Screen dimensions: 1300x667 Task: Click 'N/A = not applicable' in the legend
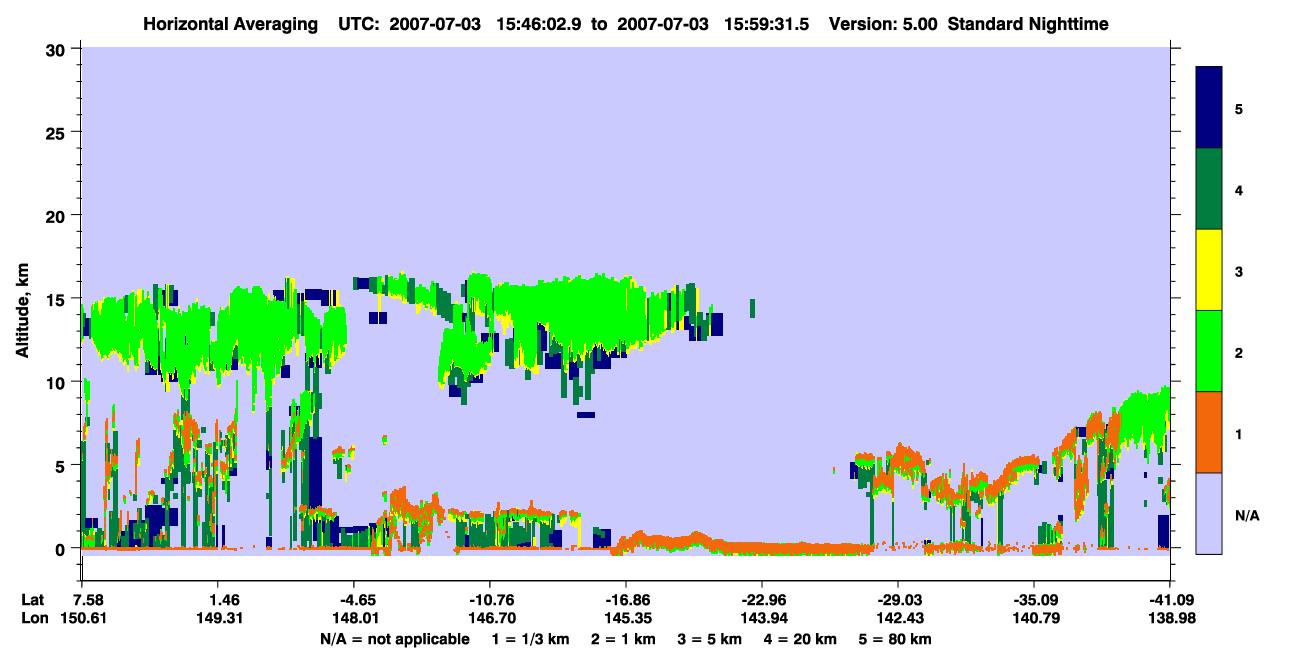pyautogui.click(x=394, y=638)
